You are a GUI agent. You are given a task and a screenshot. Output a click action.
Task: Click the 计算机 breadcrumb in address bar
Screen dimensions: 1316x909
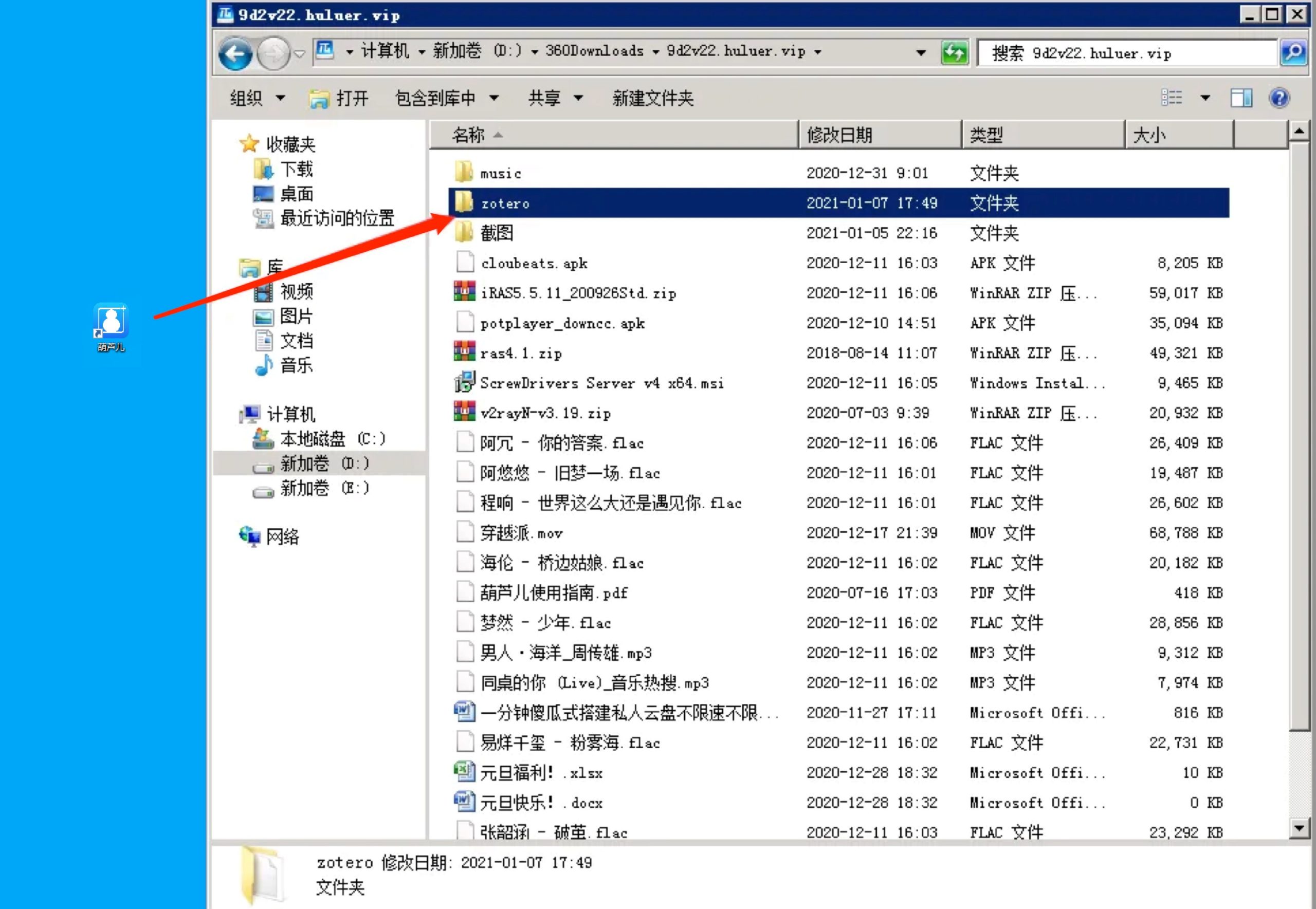click(x=385, y=51)
